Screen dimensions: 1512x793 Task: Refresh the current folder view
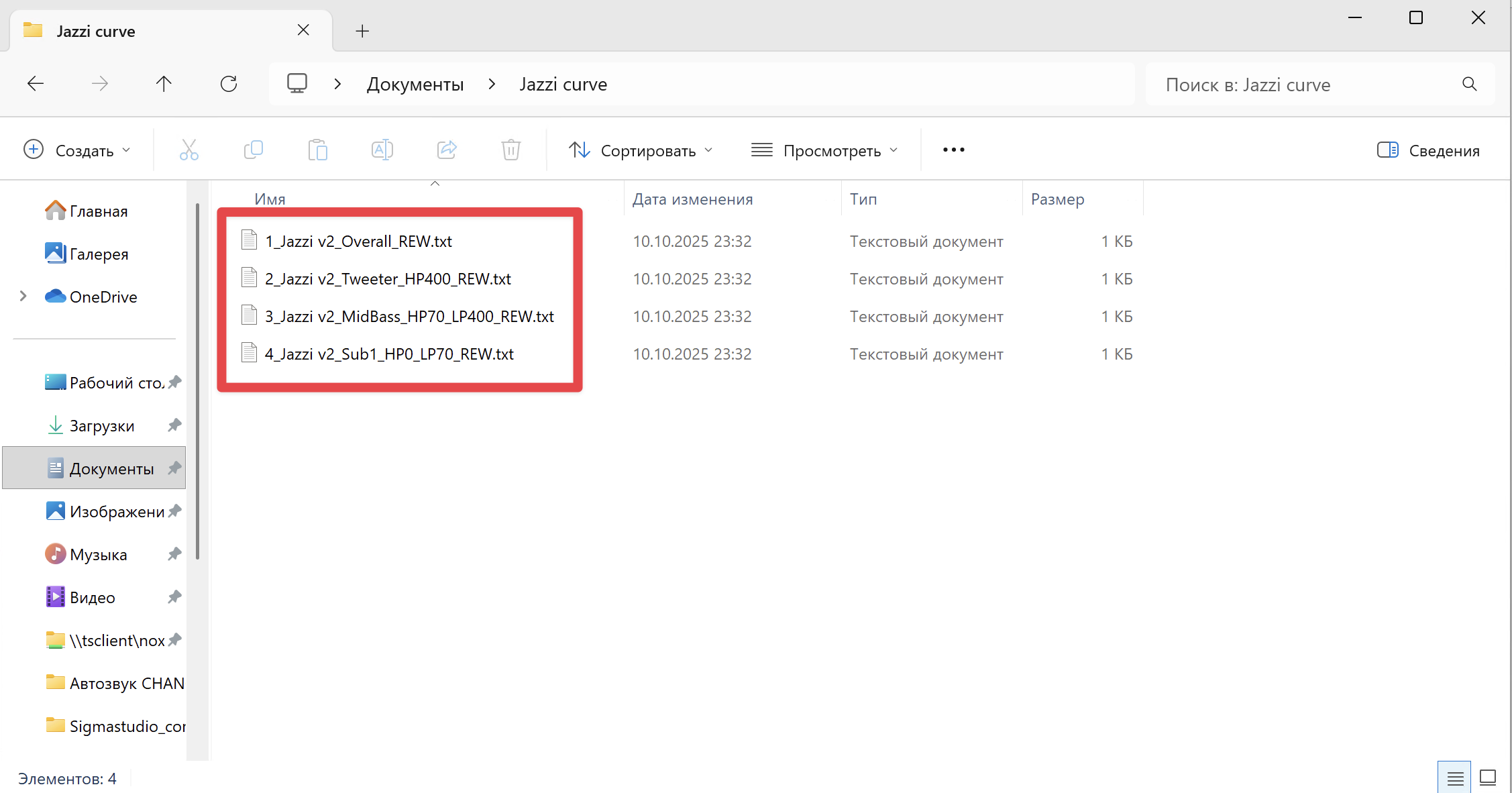(229, 84)
